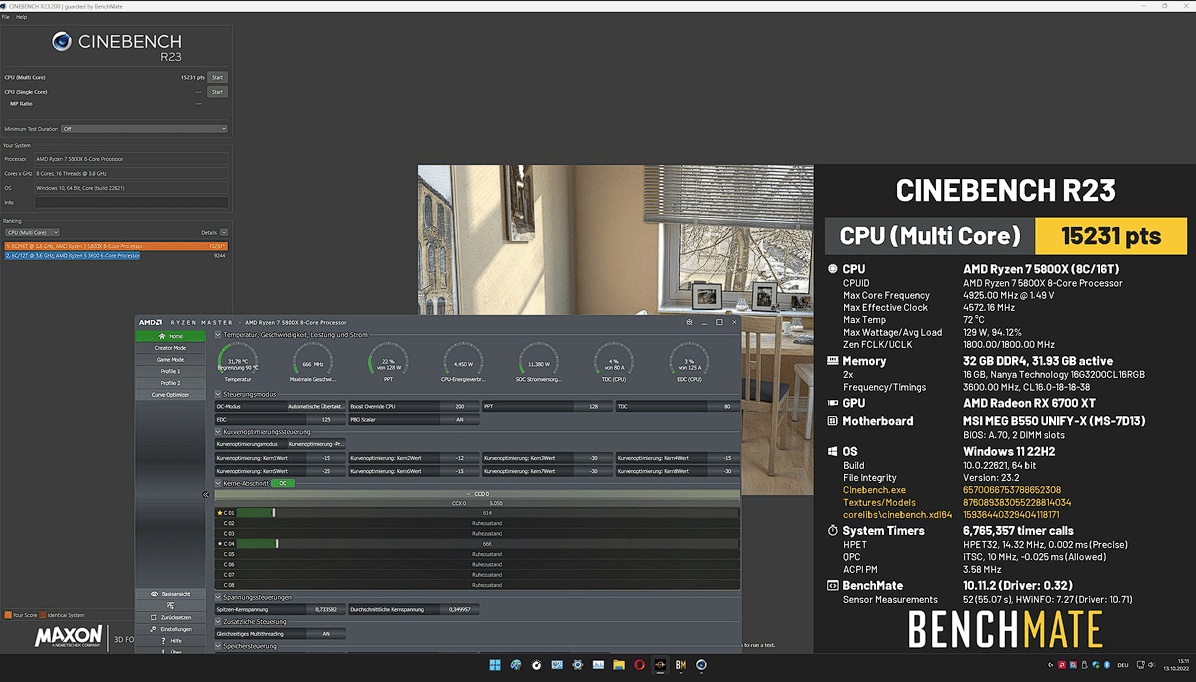This screenshot has height=682, width=1196.
Task: Toggle the green OC badge in Kerne-Abschnitt
Action: tap(283, 483)
